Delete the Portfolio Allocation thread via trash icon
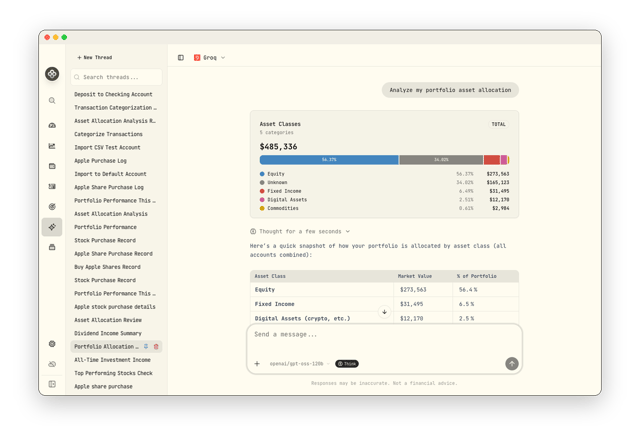 tap(156, 346)
